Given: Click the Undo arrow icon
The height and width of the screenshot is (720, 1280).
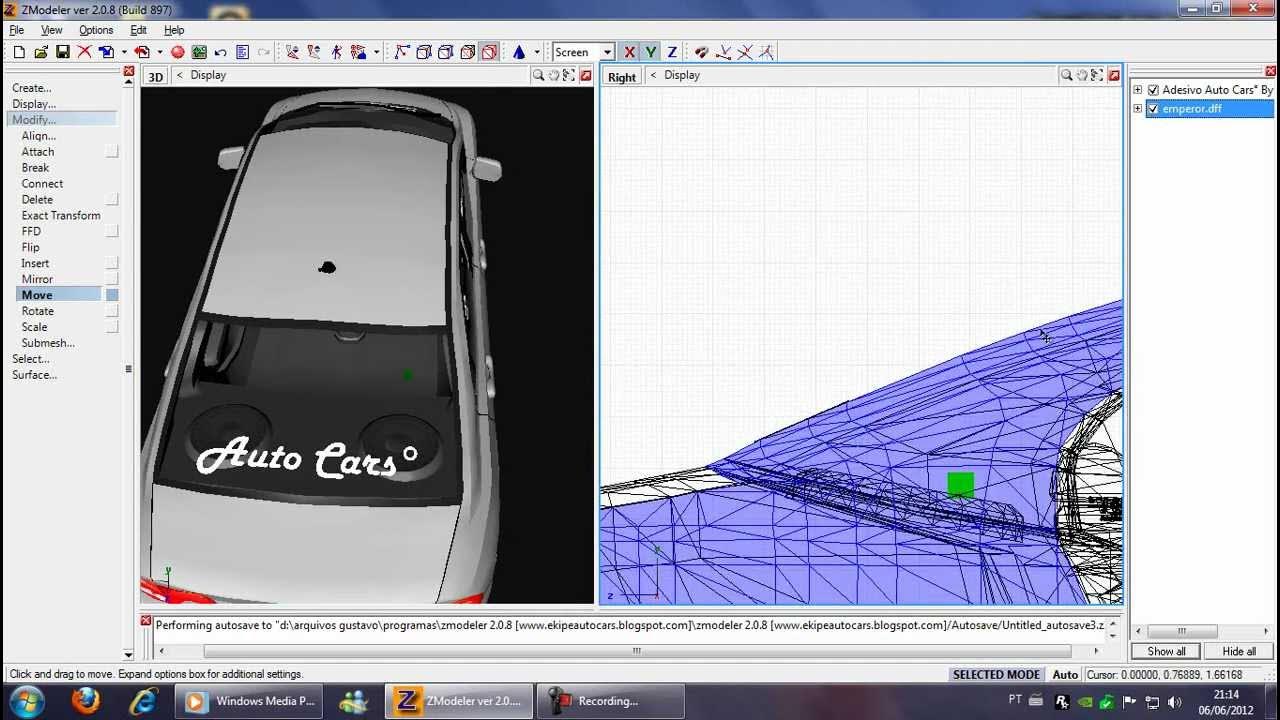Looking at the screenshot, I should tap(220, 52).
